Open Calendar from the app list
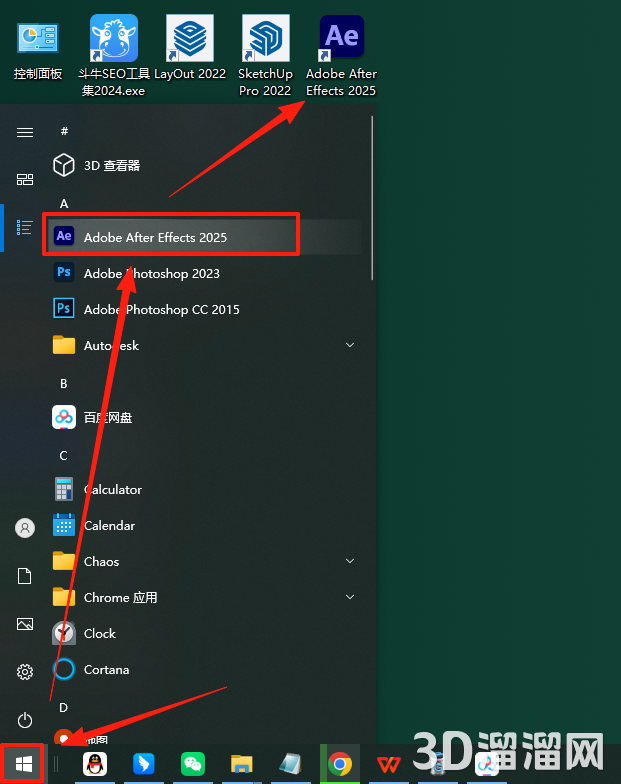 tap(205, 525)
